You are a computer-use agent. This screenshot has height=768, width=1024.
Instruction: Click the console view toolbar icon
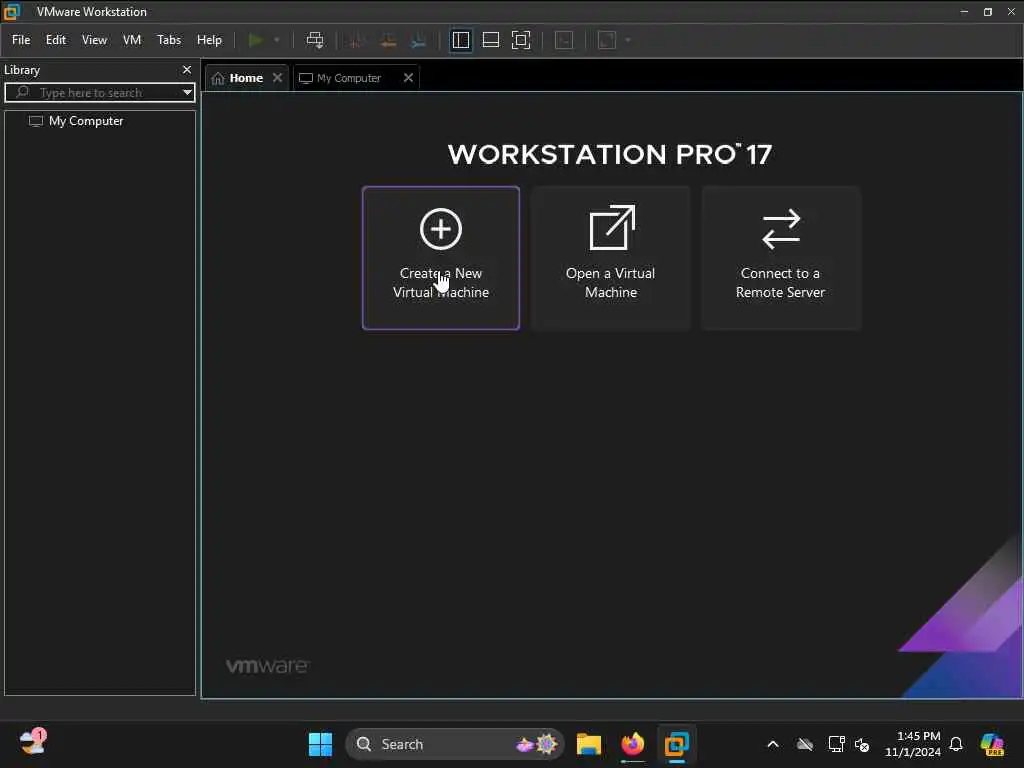564,40
